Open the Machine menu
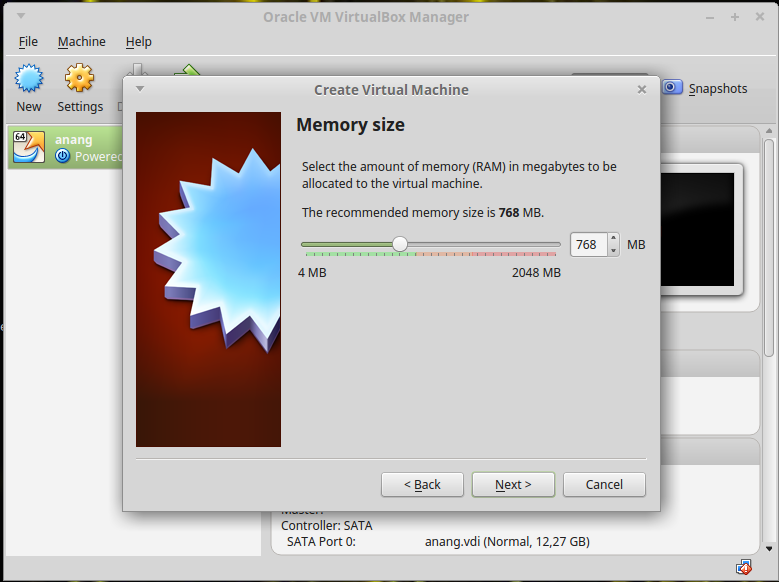This screenshot has width=779, height=582. click(x=81, y=42)
